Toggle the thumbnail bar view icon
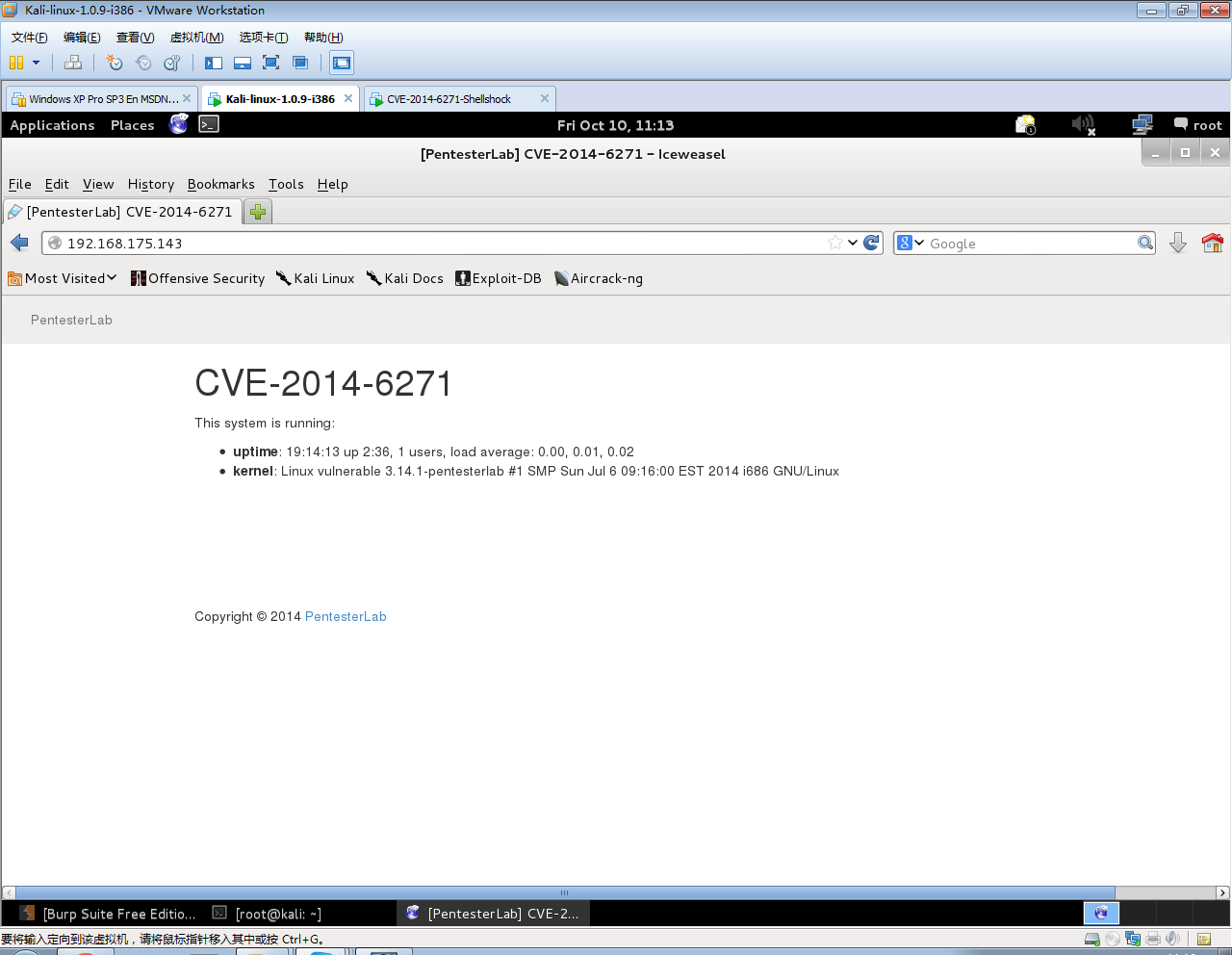The image size is (1232, 955). pos(243,63)
